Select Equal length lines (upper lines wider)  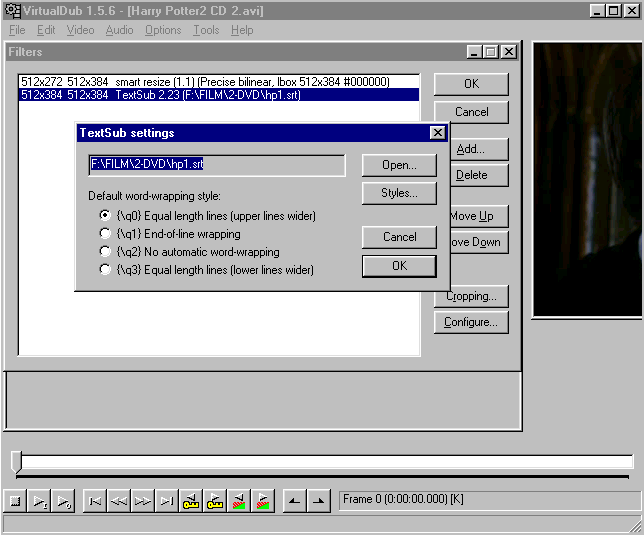tap(105, 216)
